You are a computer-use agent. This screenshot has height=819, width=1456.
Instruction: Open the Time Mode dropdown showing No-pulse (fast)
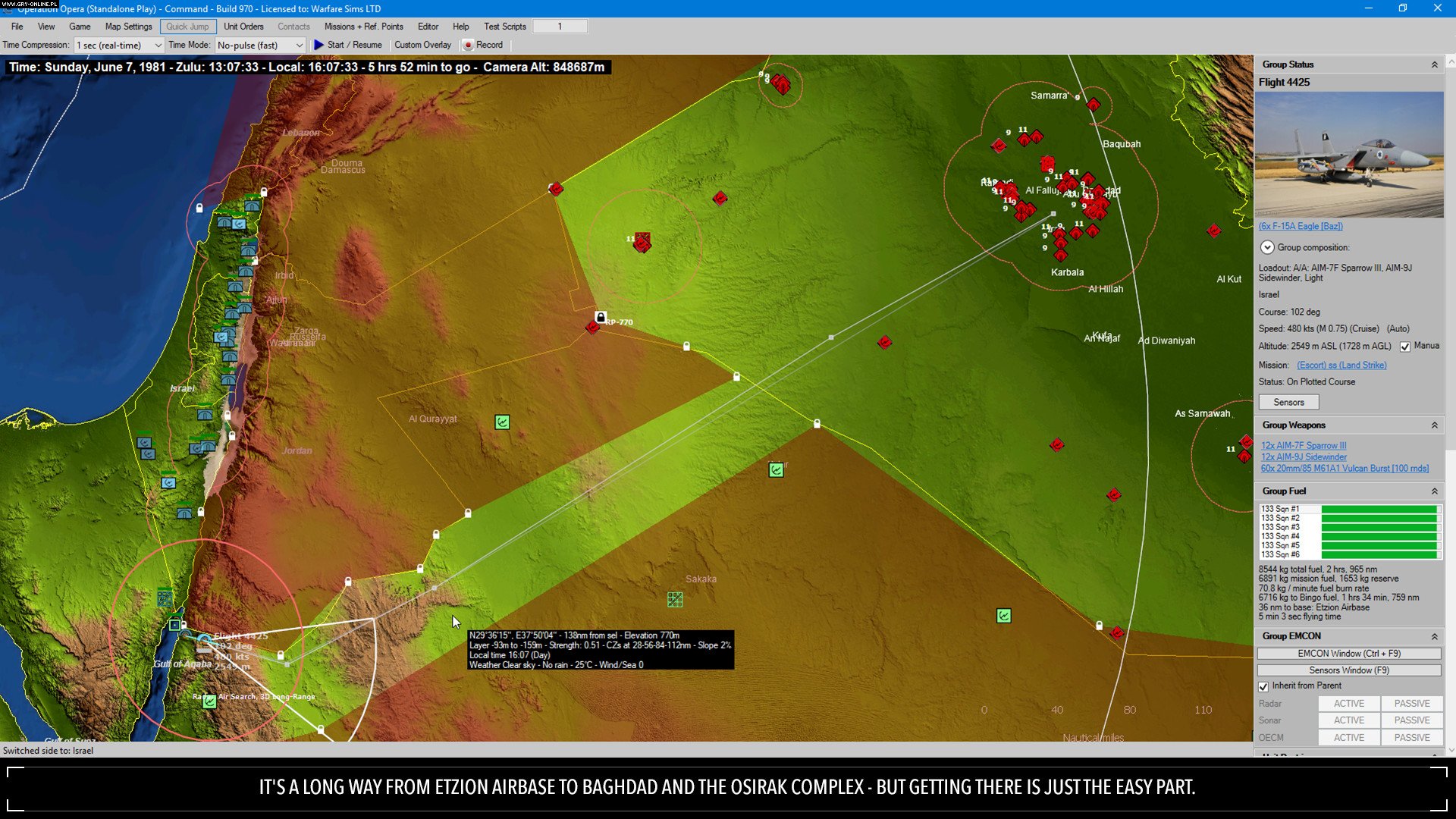(x=260, y=45)
